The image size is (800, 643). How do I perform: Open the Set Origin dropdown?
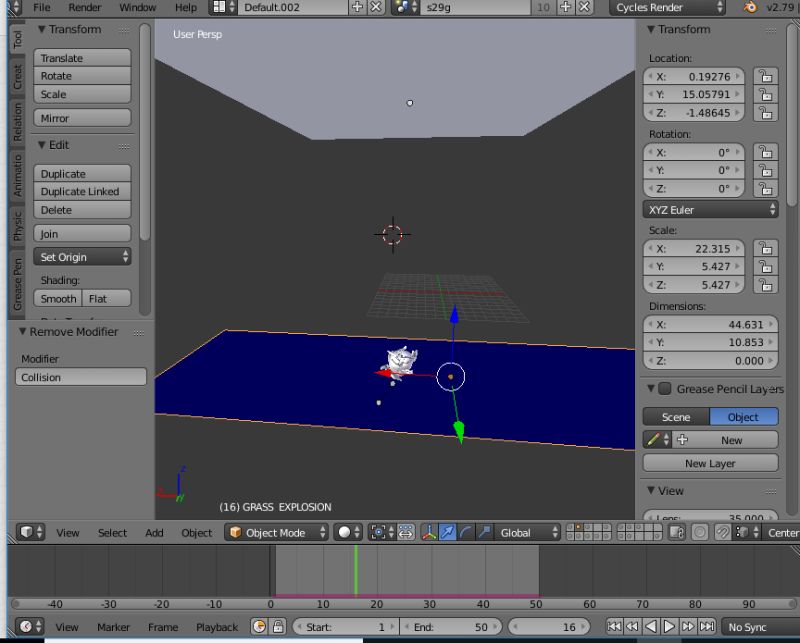[x=82, y=257]
